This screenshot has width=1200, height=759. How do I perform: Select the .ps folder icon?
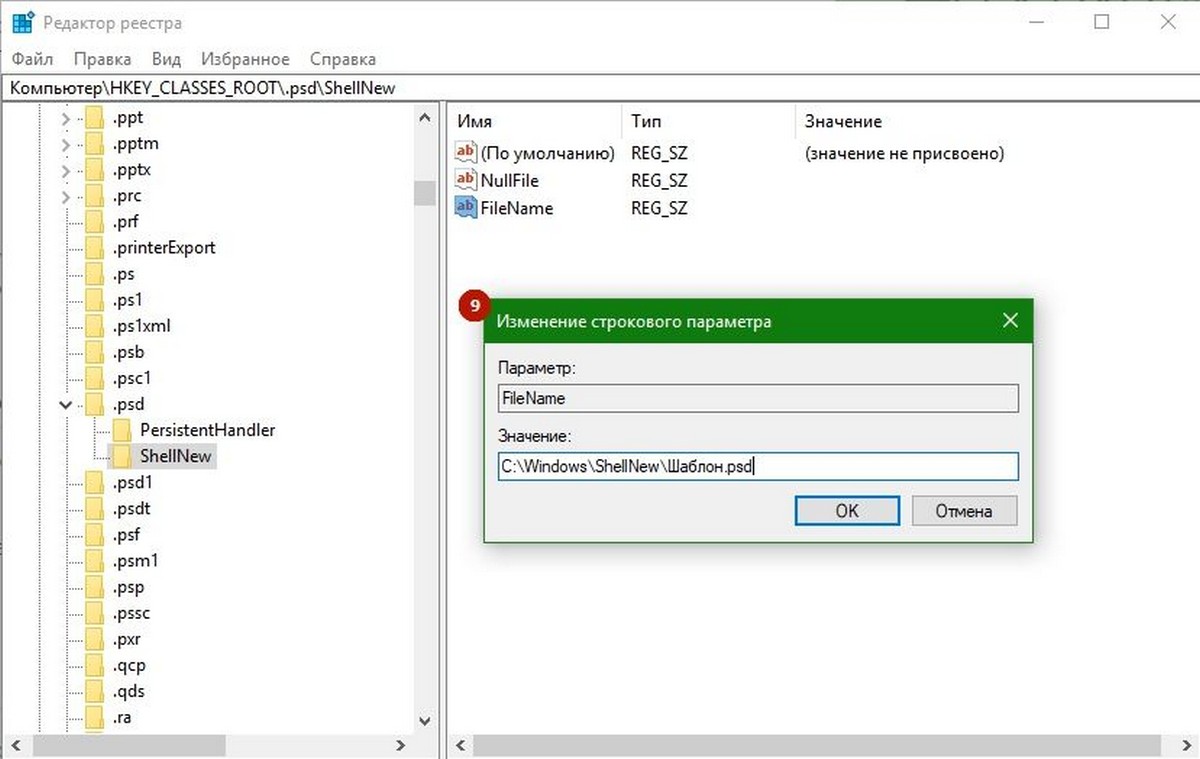[x=95, y=274]
